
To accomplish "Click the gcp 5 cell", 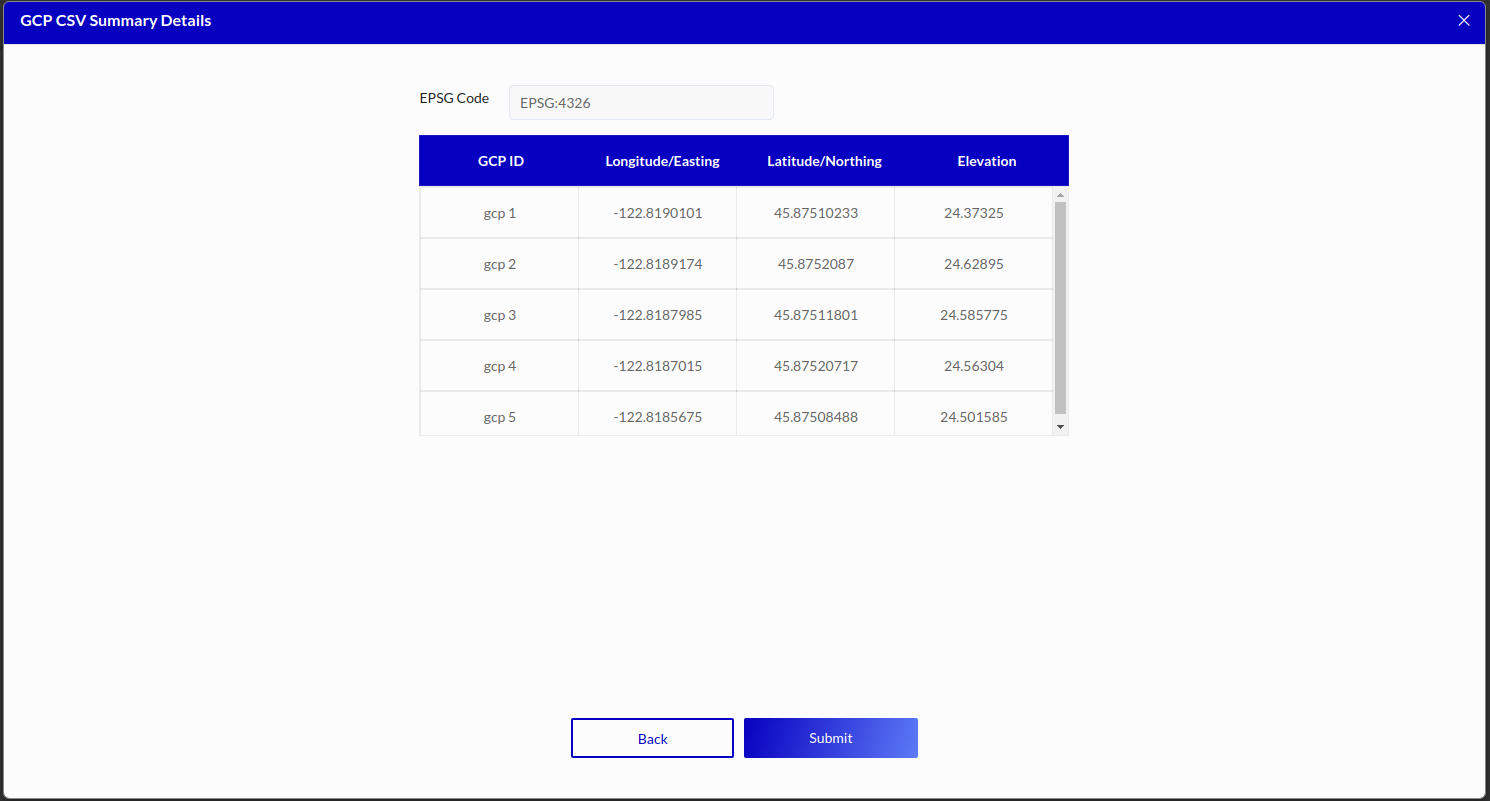I will point(499,415).
